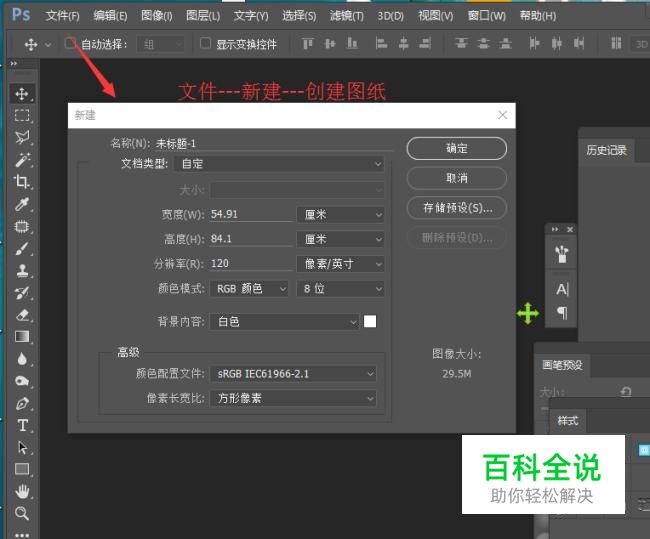Enable the 显示变换控件 checkbox
This screenshot has width=650, height=539.
click(x=205, y=43)
